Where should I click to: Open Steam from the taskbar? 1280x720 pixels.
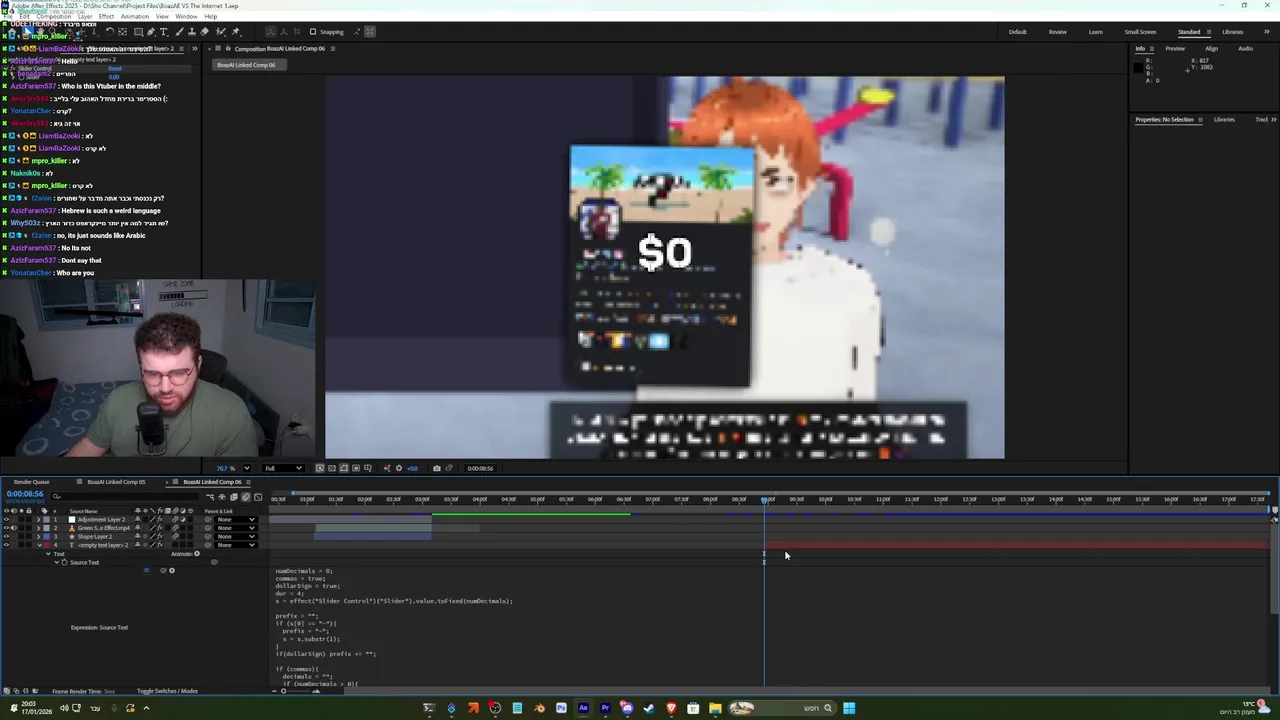[x=649, y=708]
